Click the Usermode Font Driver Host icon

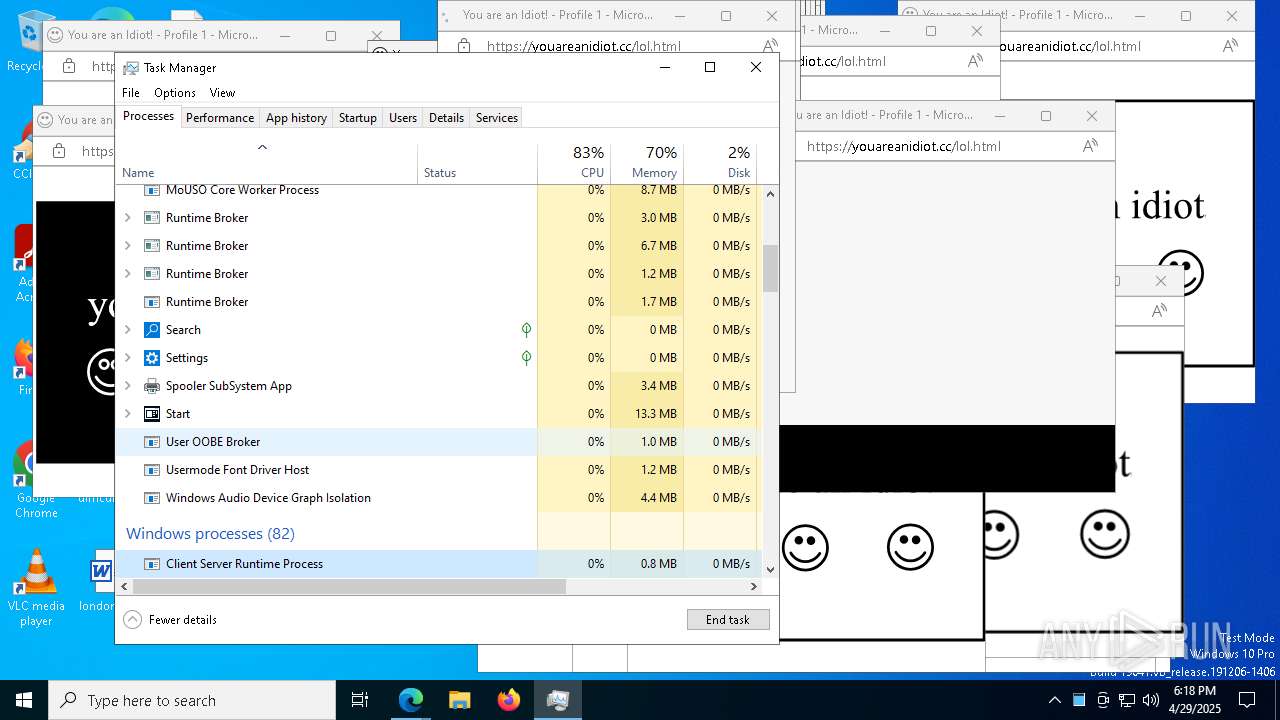click(x=152, y=469)
